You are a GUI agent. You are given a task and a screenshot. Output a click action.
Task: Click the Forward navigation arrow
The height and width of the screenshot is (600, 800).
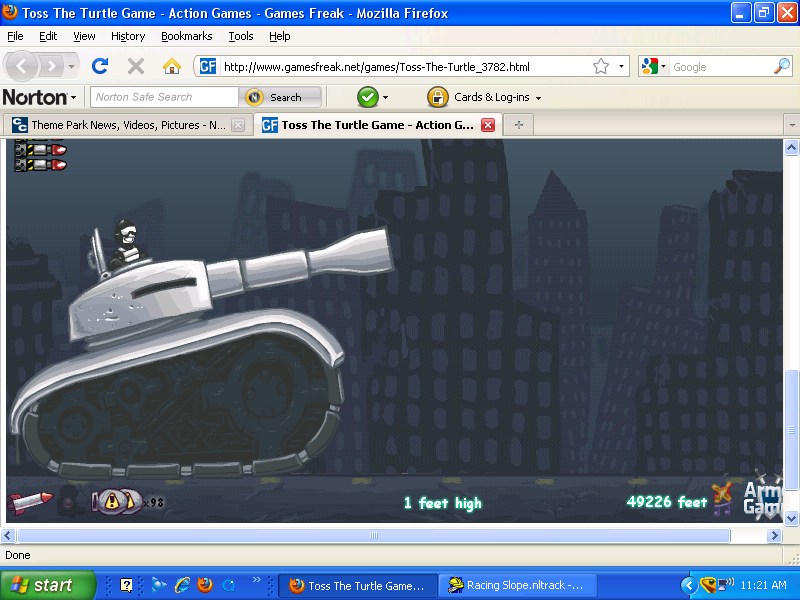(51, 66)
